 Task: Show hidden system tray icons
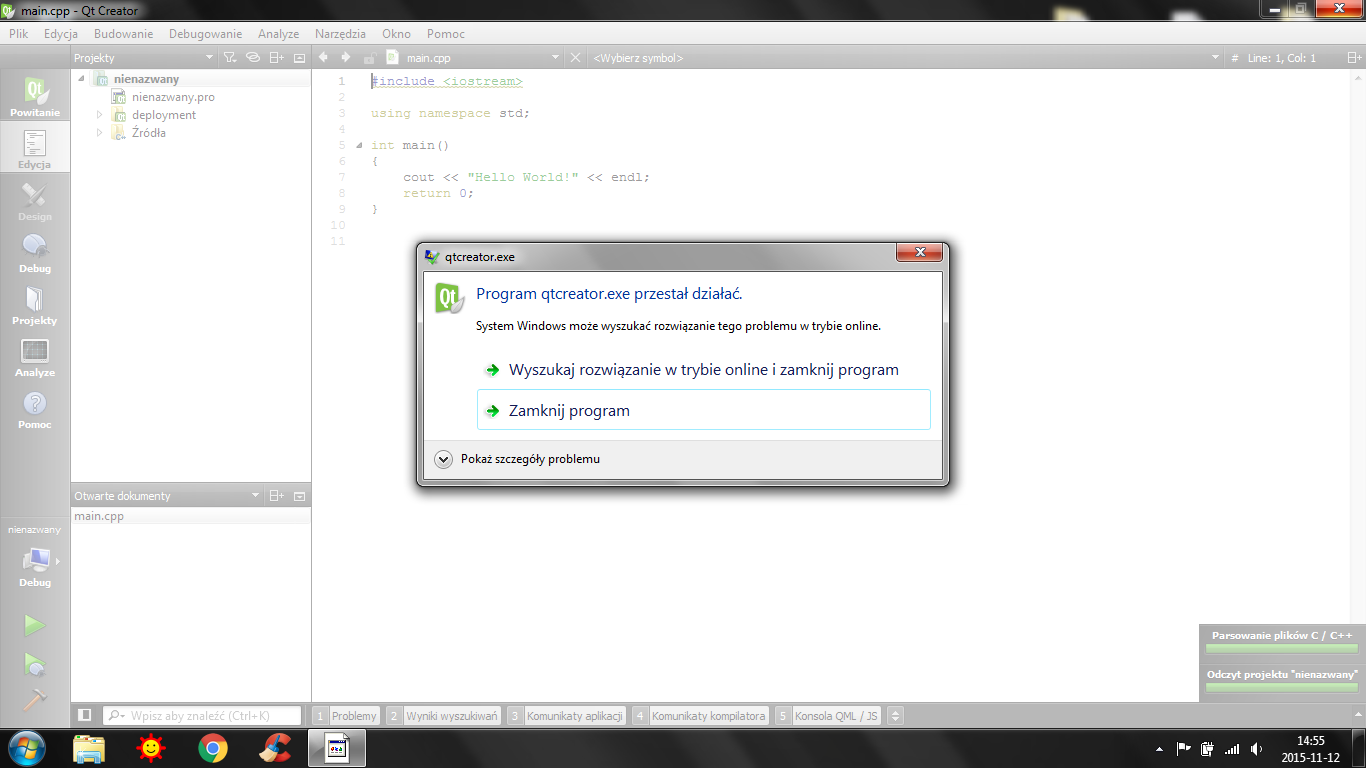[1159, 748]
